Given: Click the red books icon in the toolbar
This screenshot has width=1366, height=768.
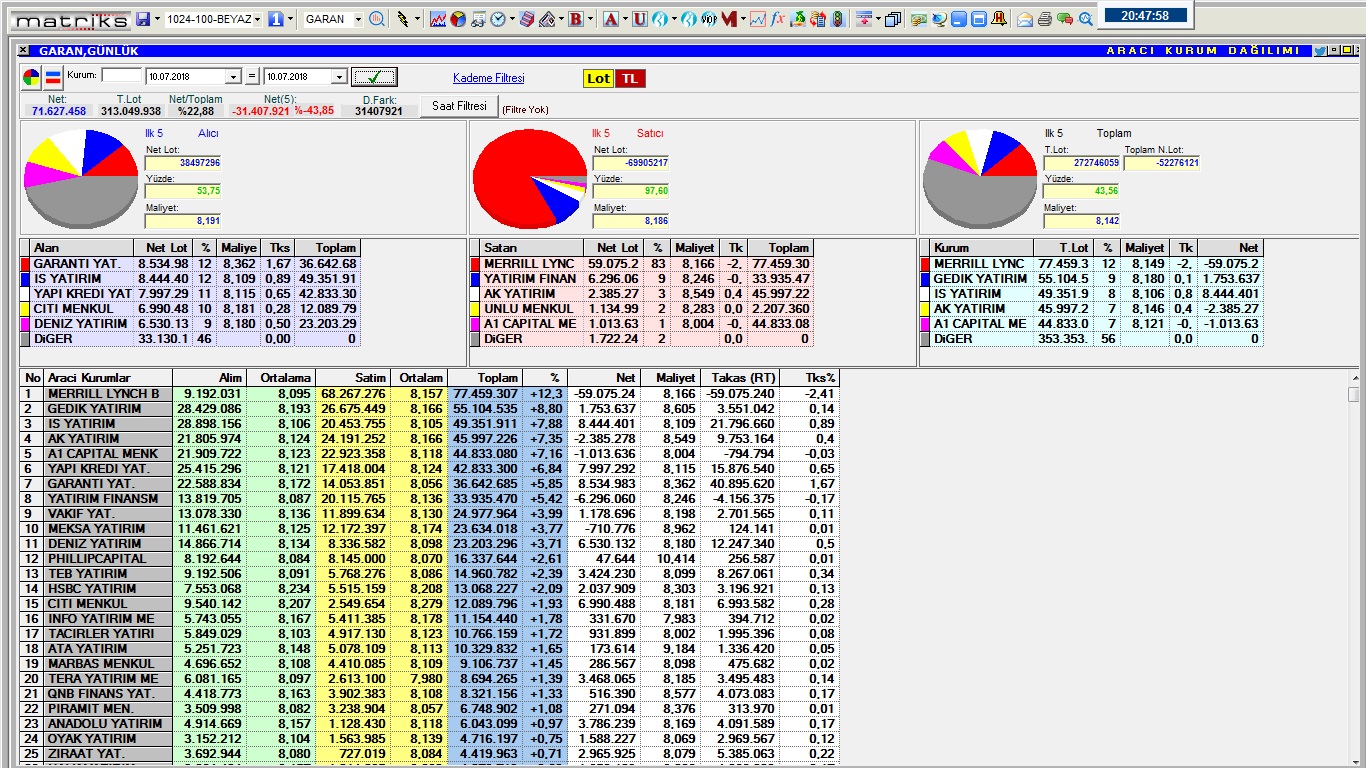Looking at the screenshot, I should click(527, 19).
